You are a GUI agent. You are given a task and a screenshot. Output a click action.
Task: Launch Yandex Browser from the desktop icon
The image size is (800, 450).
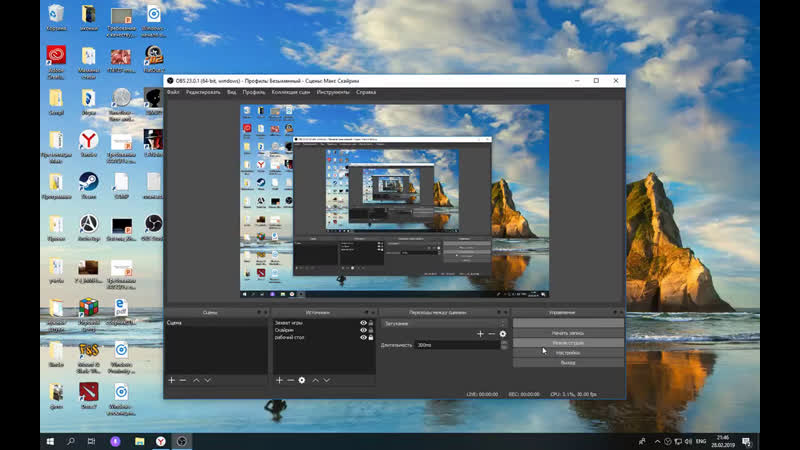pyautogui.click(x=88, y=144)
